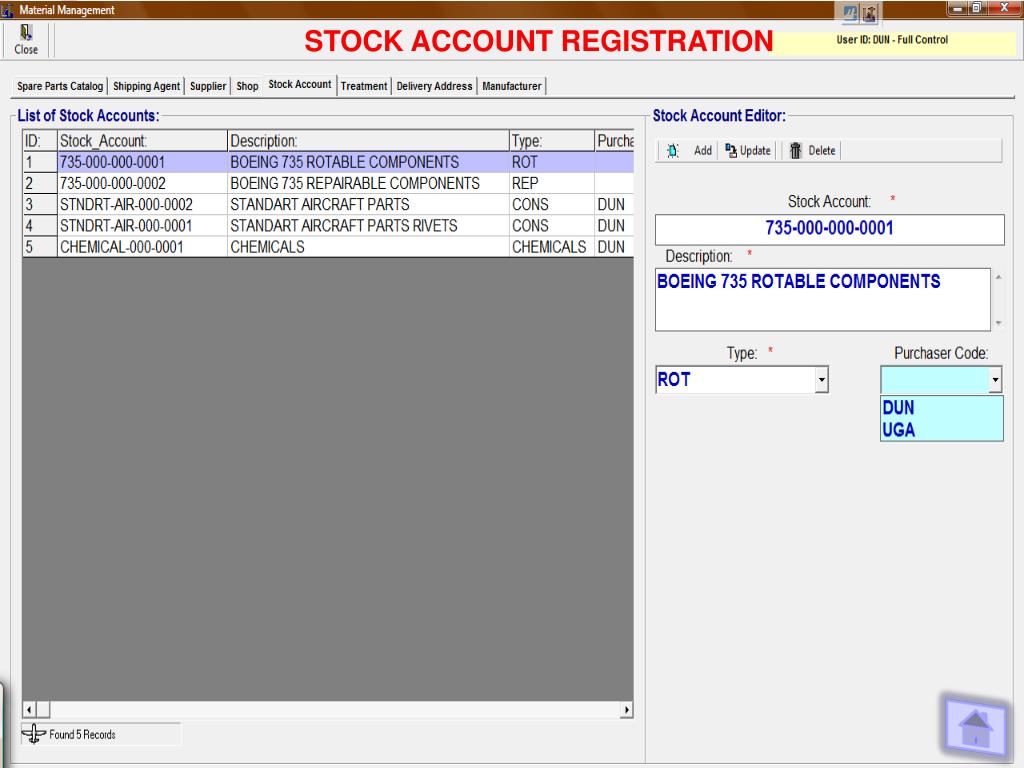Switch to the Delivery Address tab

(x=434, y=86)
